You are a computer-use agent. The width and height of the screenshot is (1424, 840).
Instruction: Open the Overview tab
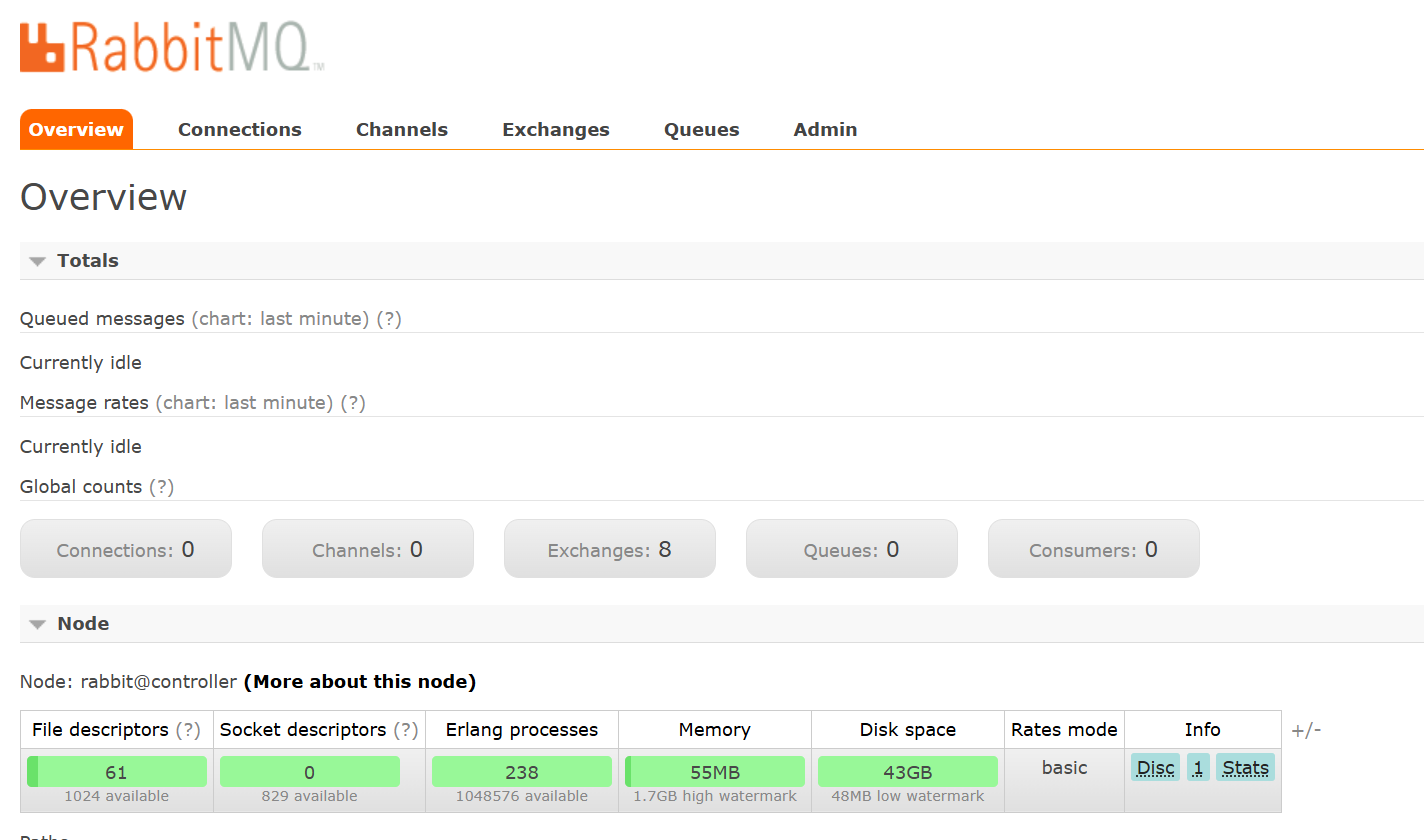pyautogui.click(x=76, y=129)
